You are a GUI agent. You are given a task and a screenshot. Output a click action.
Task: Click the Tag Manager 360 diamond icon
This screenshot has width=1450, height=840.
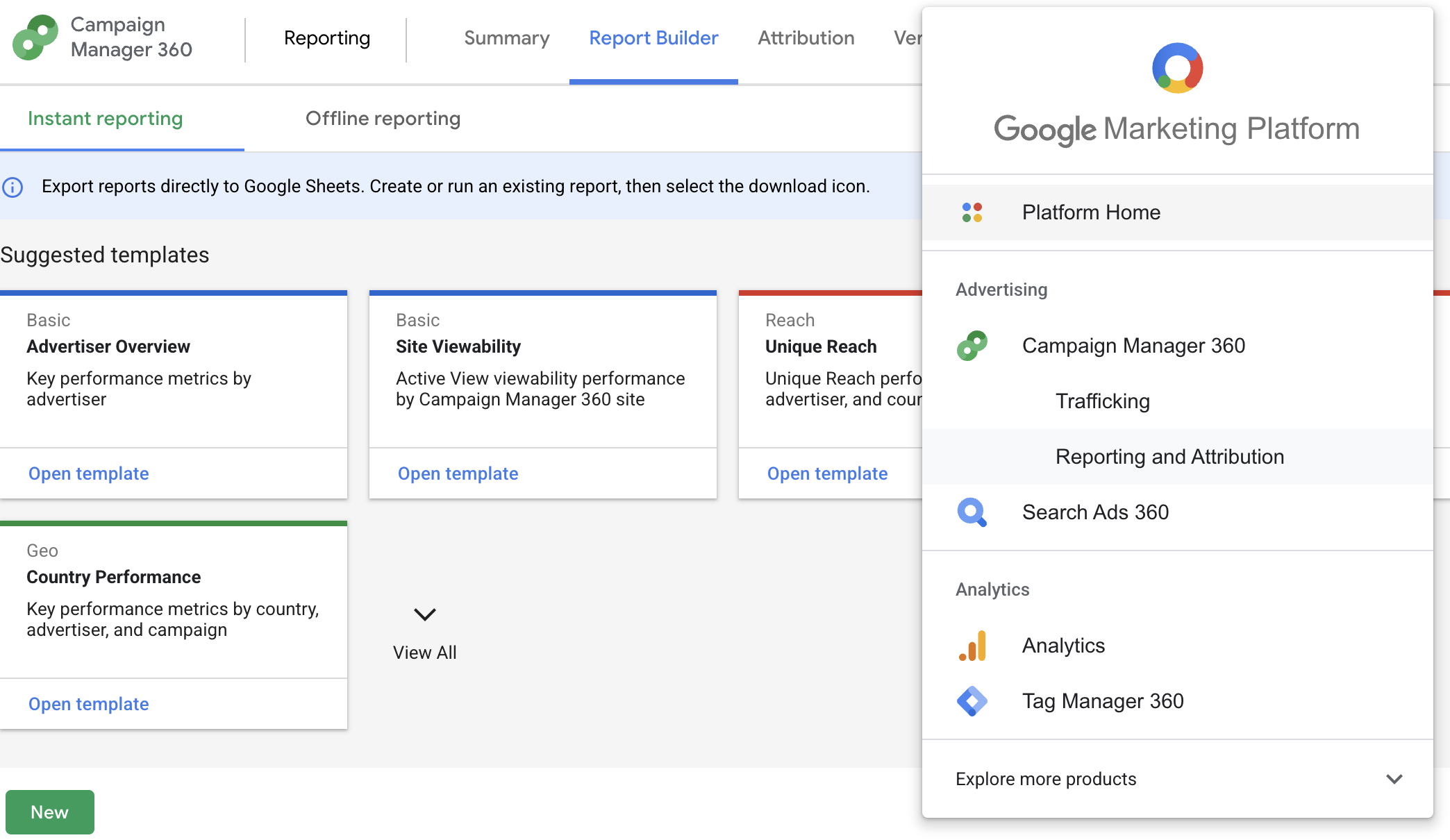[x=972, y=701]
